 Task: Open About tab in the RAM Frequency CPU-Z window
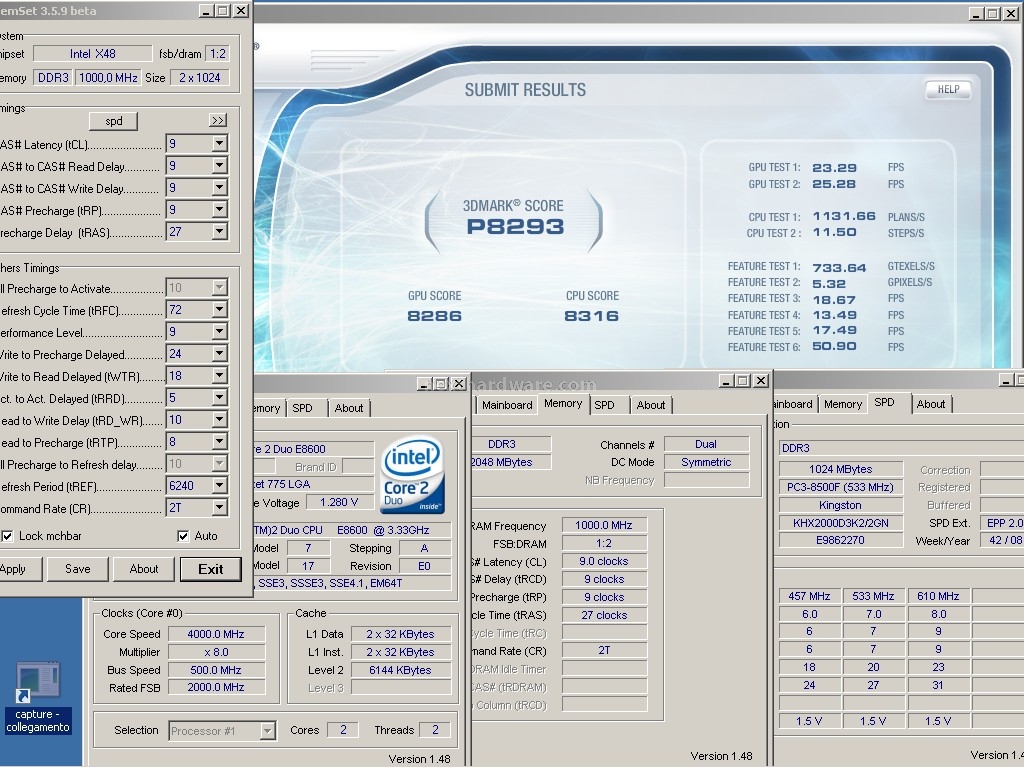coord(651,405)
